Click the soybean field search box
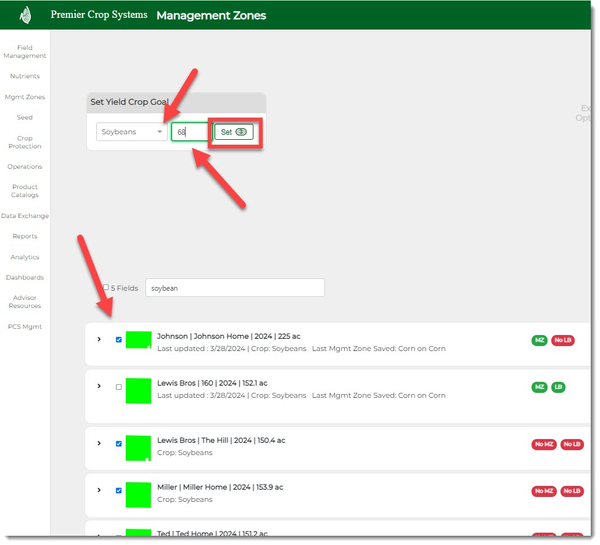 point(235,288)
